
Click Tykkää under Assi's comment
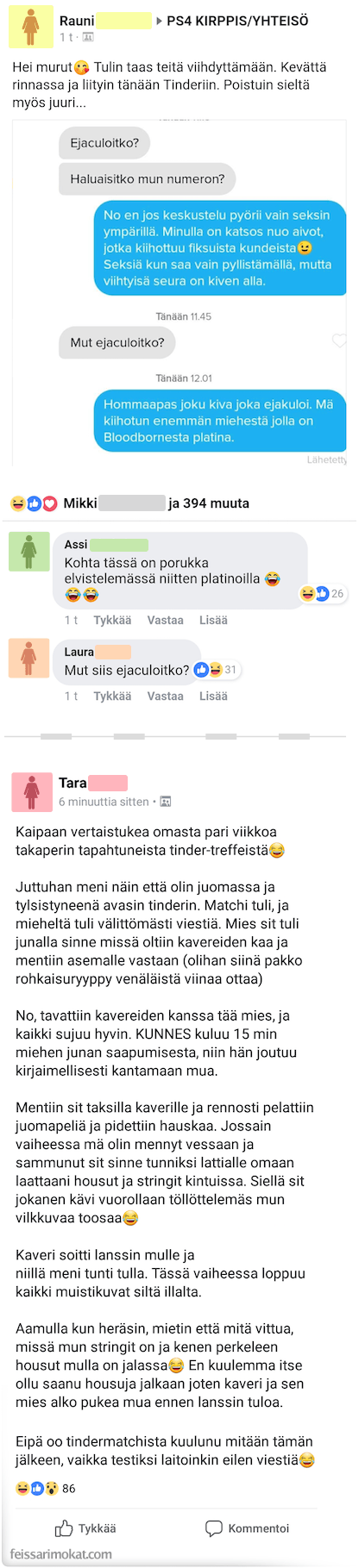point(112,620)
